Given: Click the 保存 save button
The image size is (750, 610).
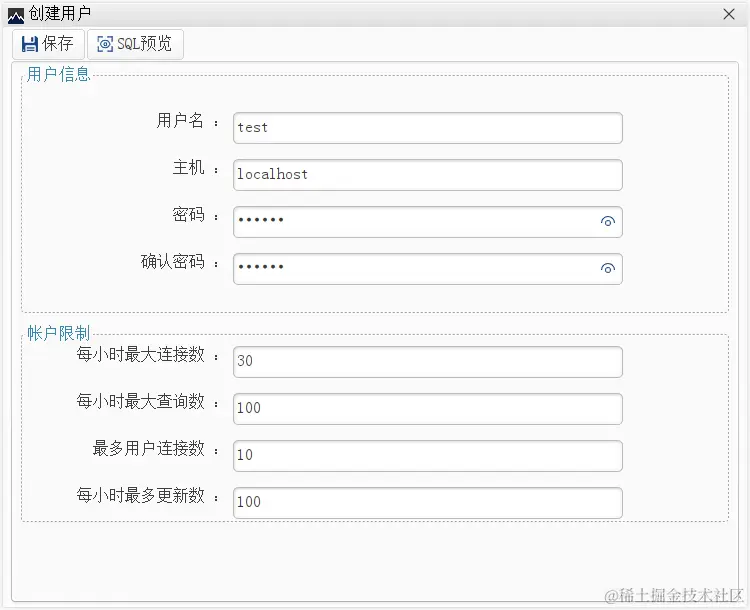Looking at the screenshot, I should click(48, 44).
